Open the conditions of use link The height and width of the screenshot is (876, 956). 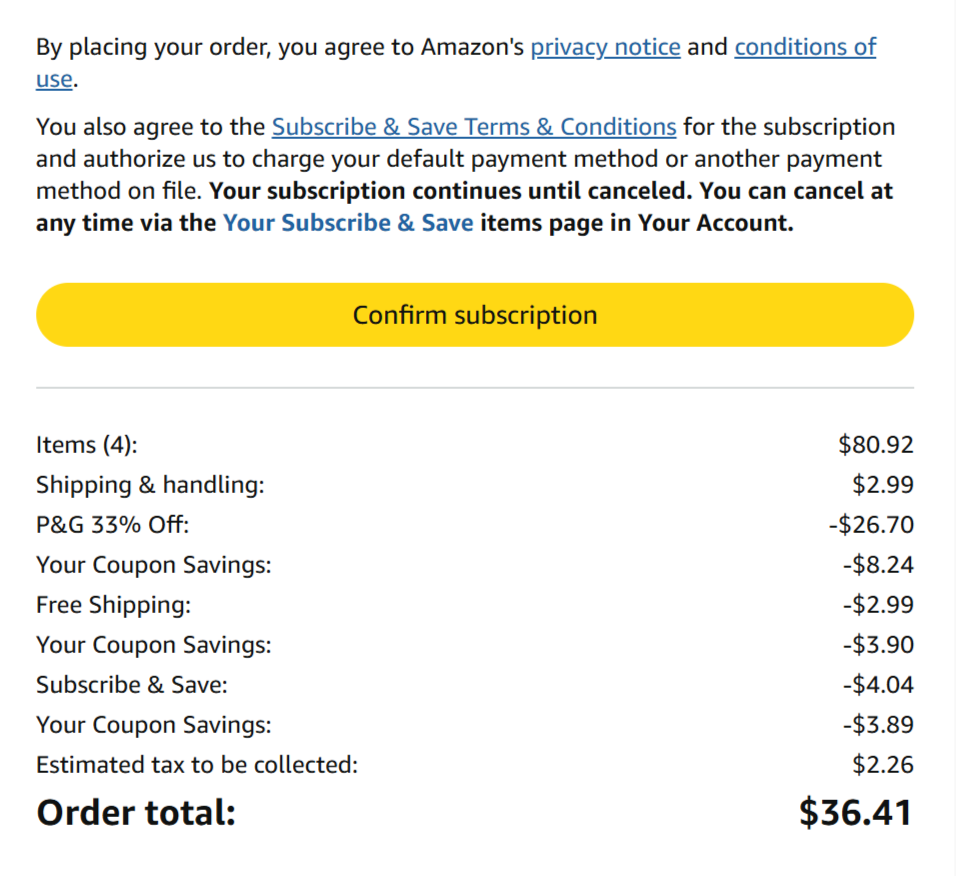(804, 47)
